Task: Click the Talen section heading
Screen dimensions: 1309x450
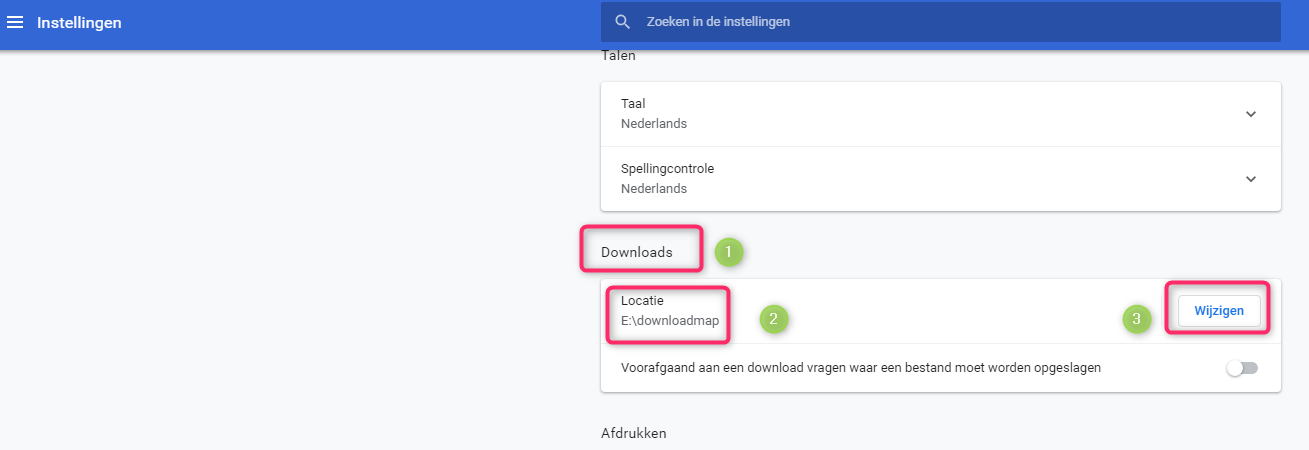Action: click(618, 56)
